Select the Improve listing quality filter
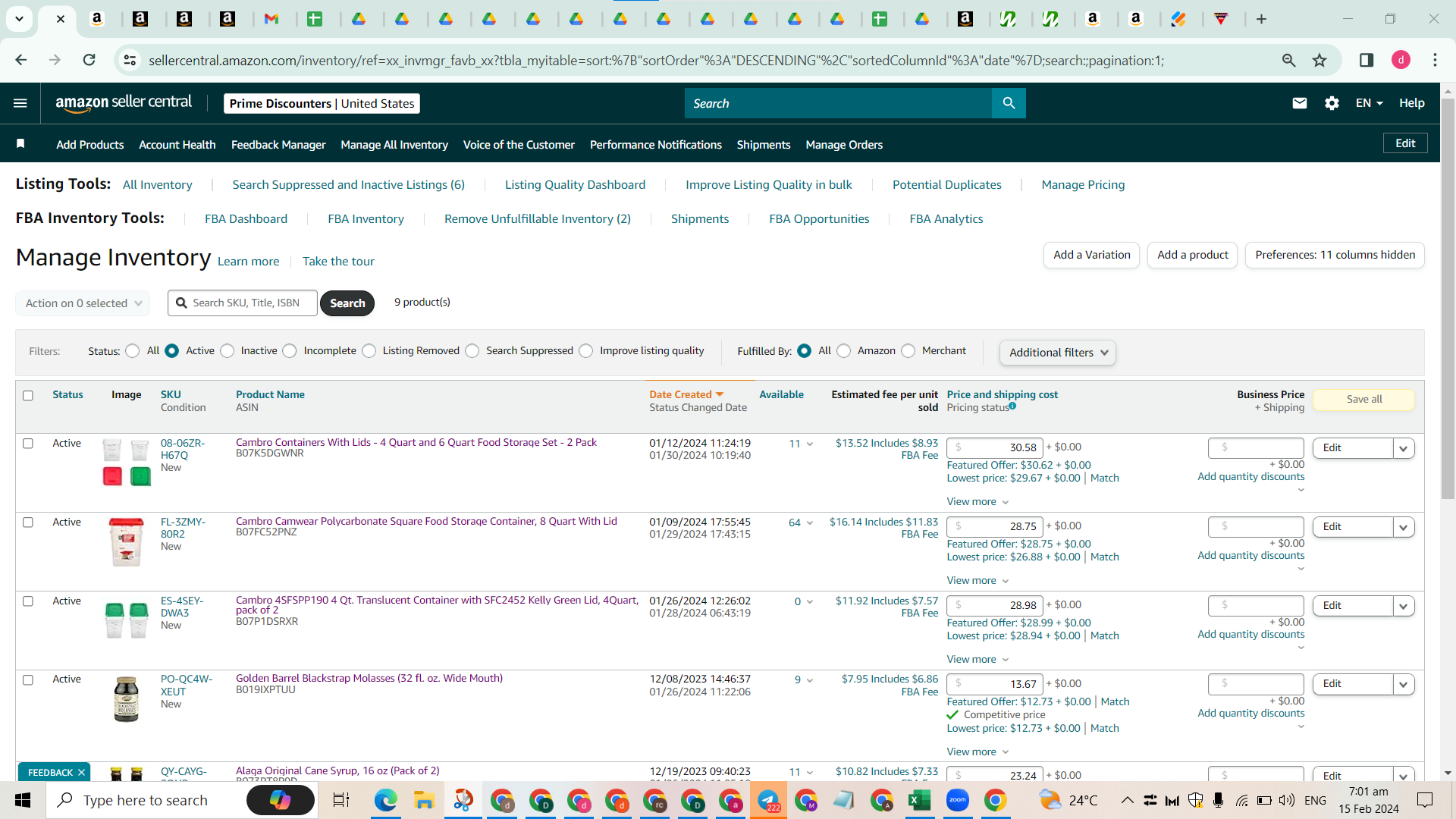 point(586,351)
